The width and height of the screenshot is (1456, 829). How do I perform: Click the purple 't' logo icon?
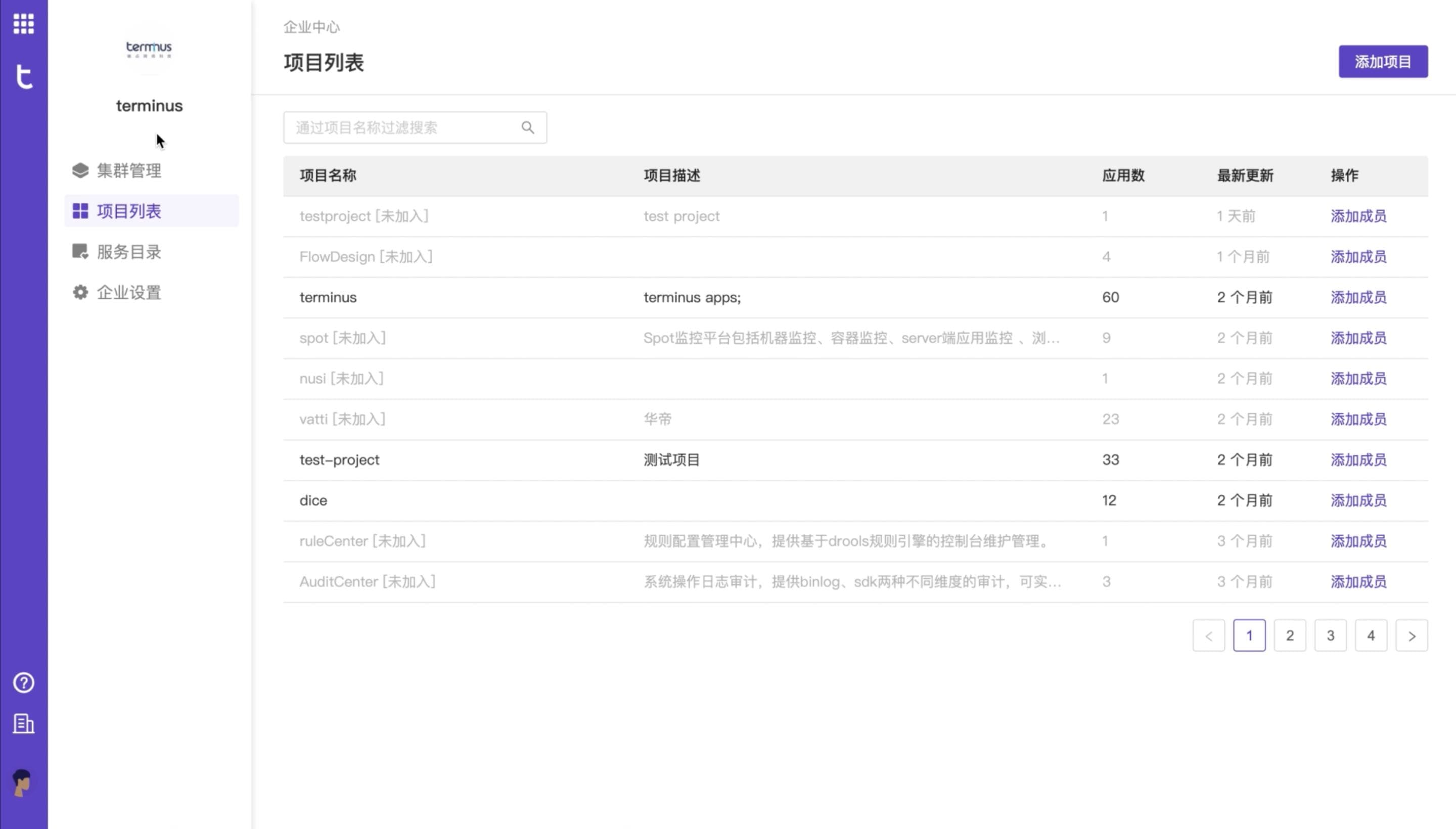[23, 76]
